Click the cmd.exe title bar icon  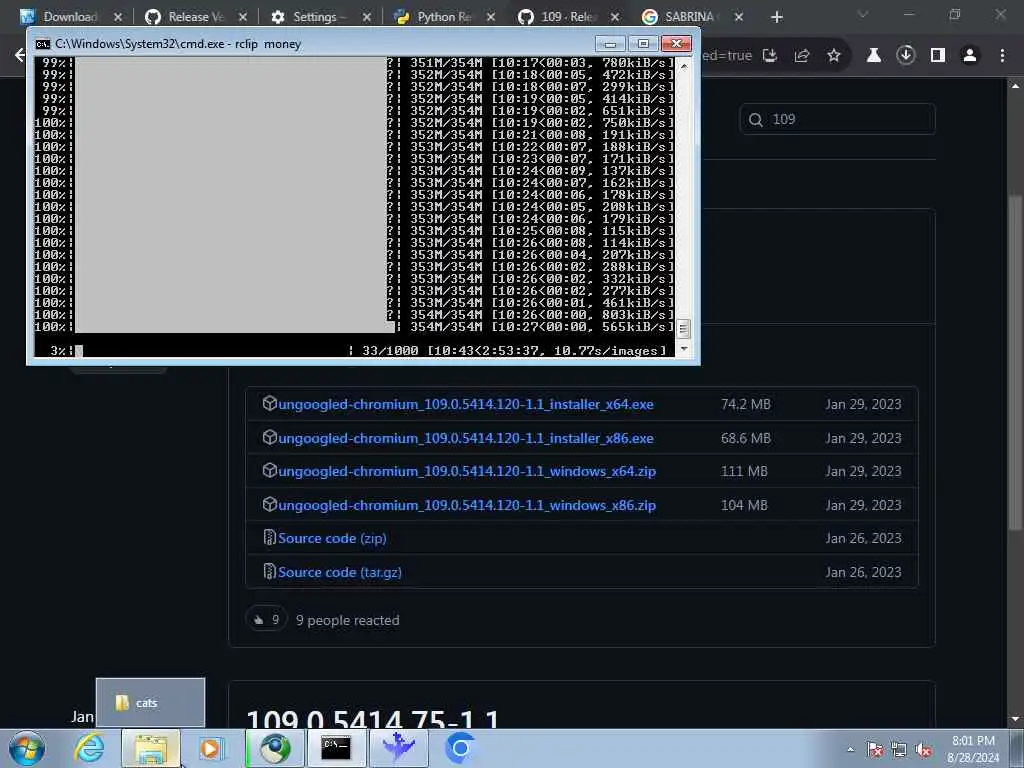pos(42,44)
